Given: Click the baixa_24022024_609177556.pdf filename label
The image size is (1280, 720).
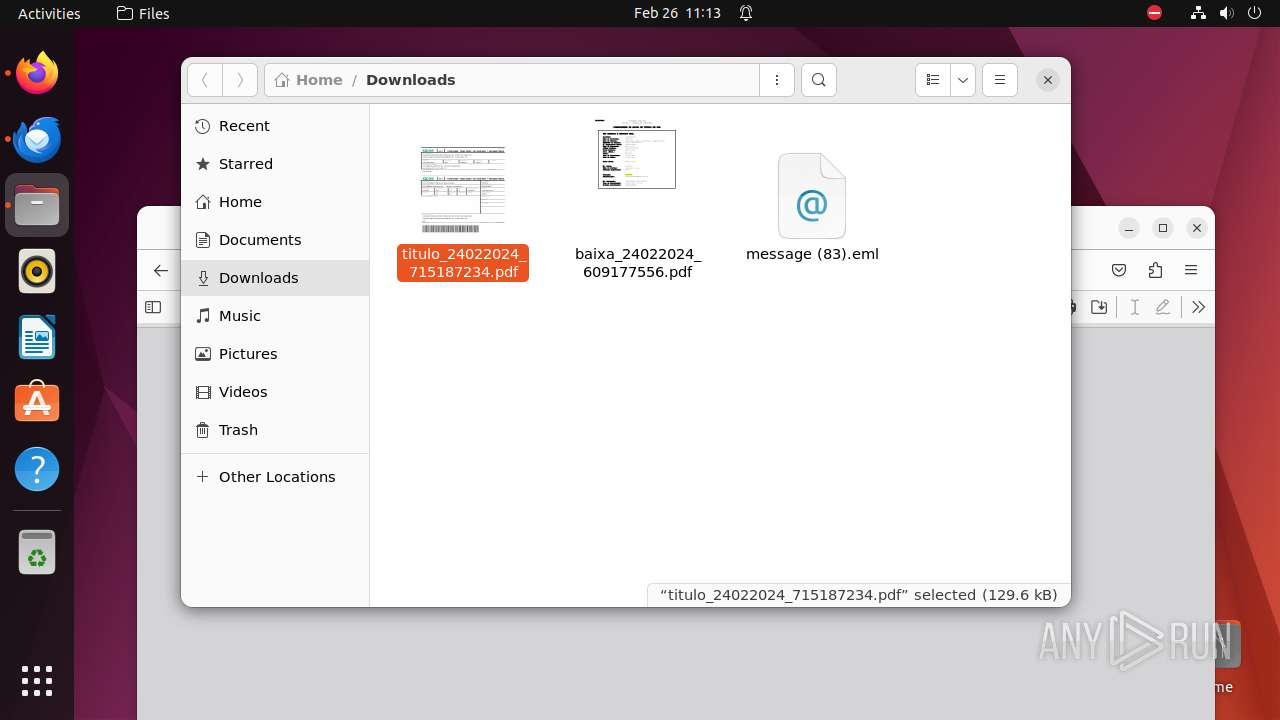Looking at the screenshot, I should coord(638,263).
